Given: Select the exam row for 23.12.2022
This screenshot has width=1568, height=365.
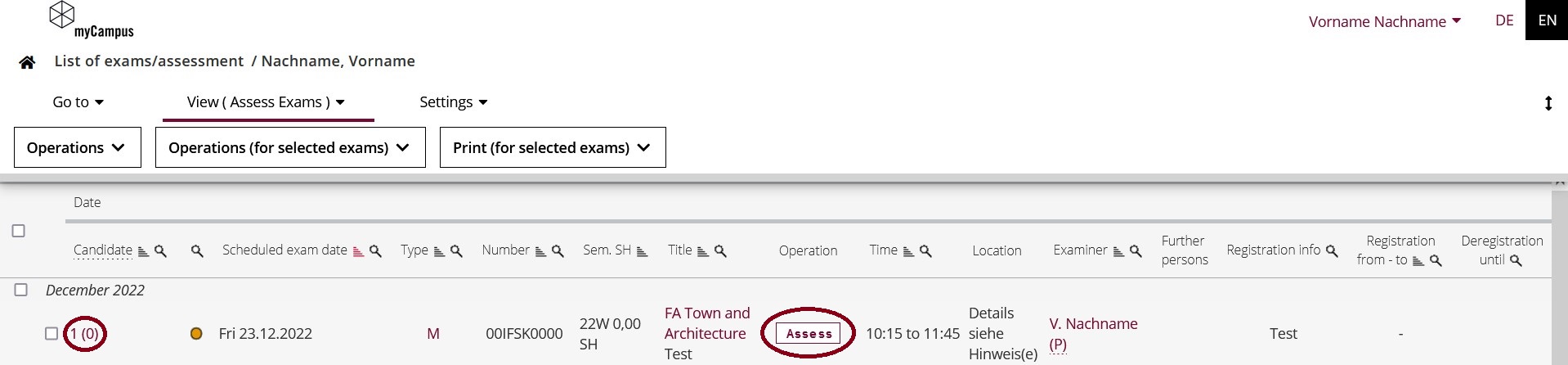Looking at the screenshot, I should click(x=52, y=334).
